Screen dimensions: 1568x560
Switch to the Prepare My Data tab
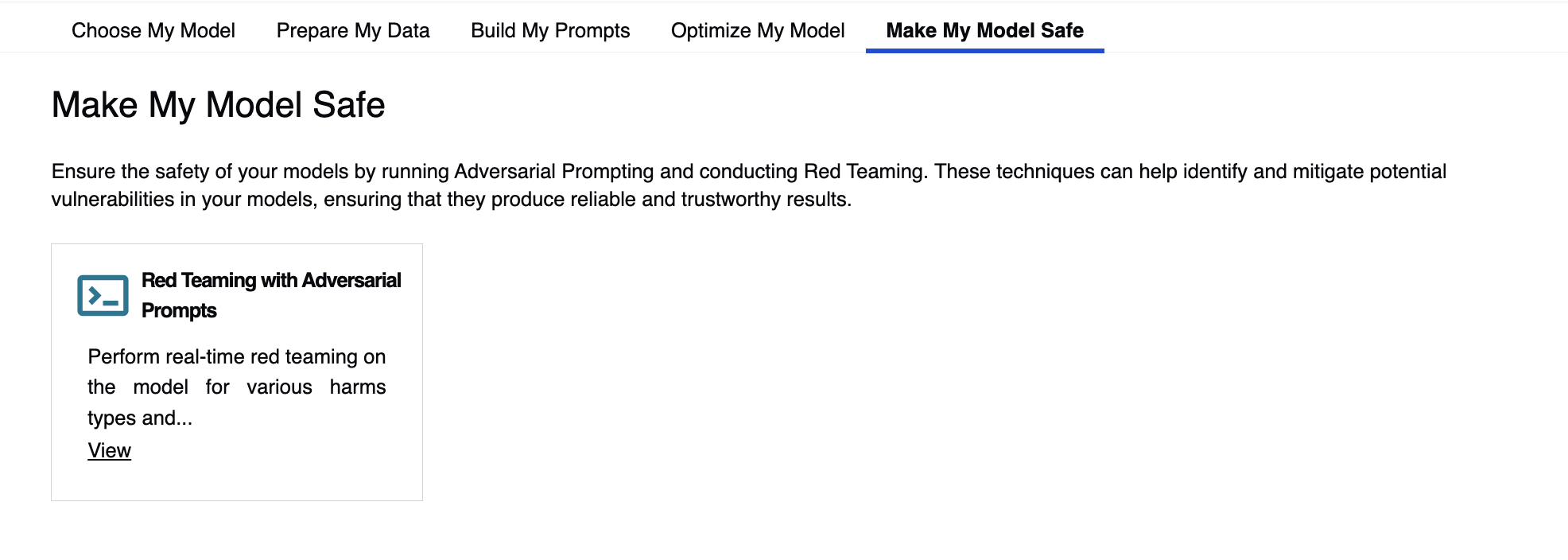click(353, 30)
